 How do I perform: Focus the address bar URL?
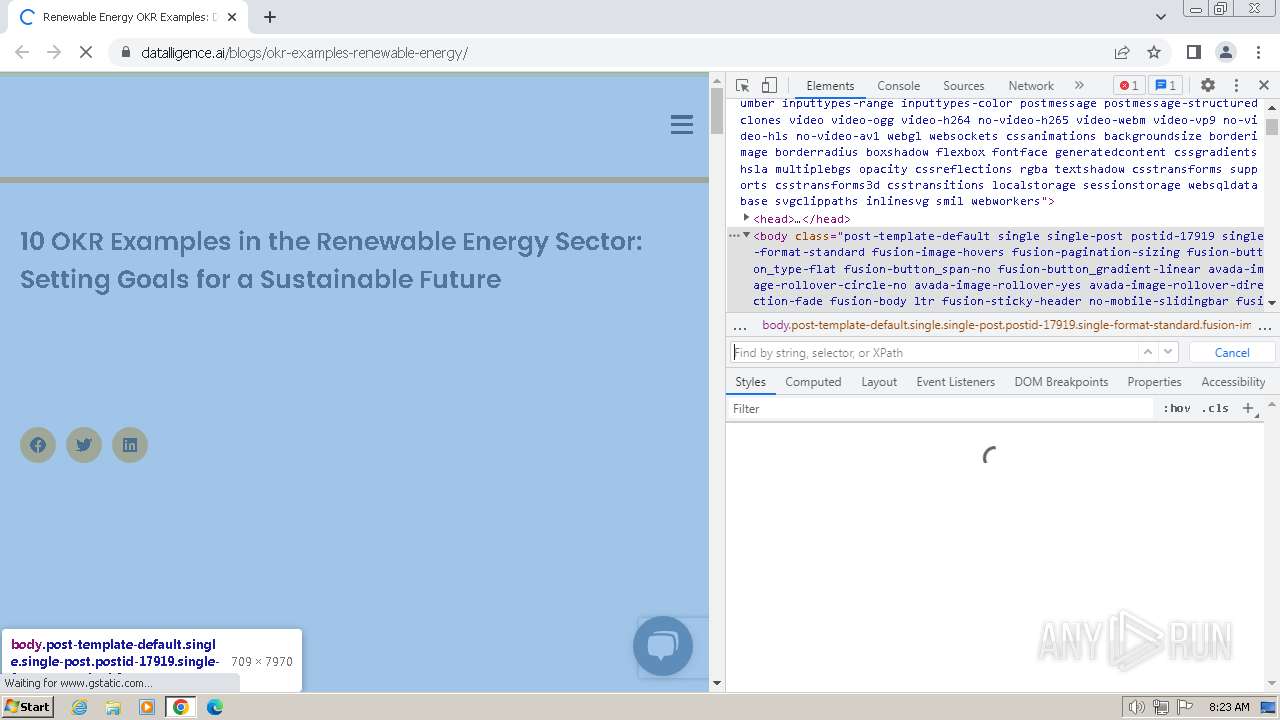[304, 52]
